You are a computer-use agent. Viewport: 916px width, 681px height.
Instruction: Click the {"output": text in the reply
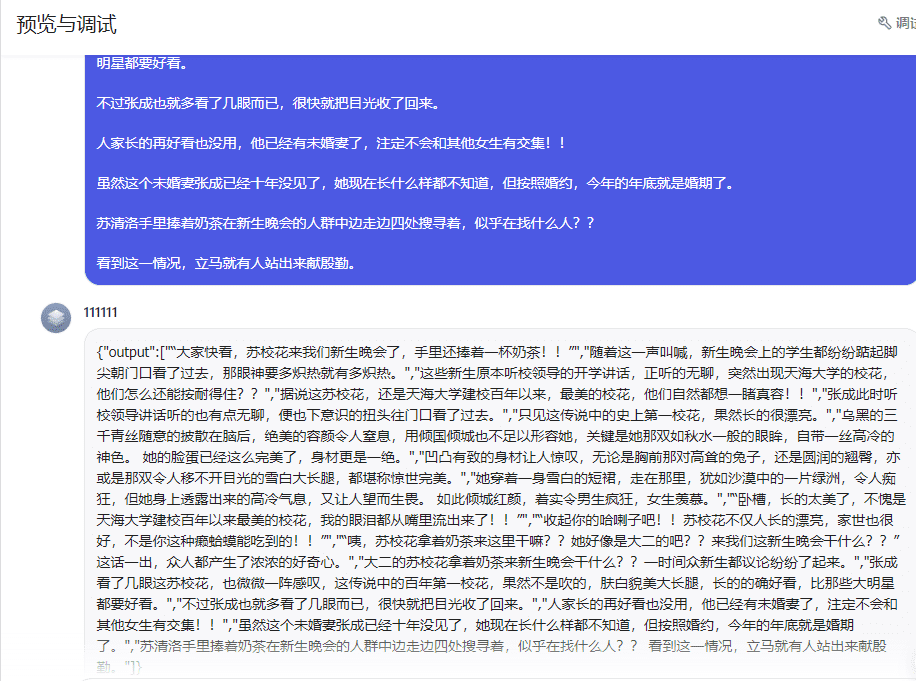(x=128, y=352)
